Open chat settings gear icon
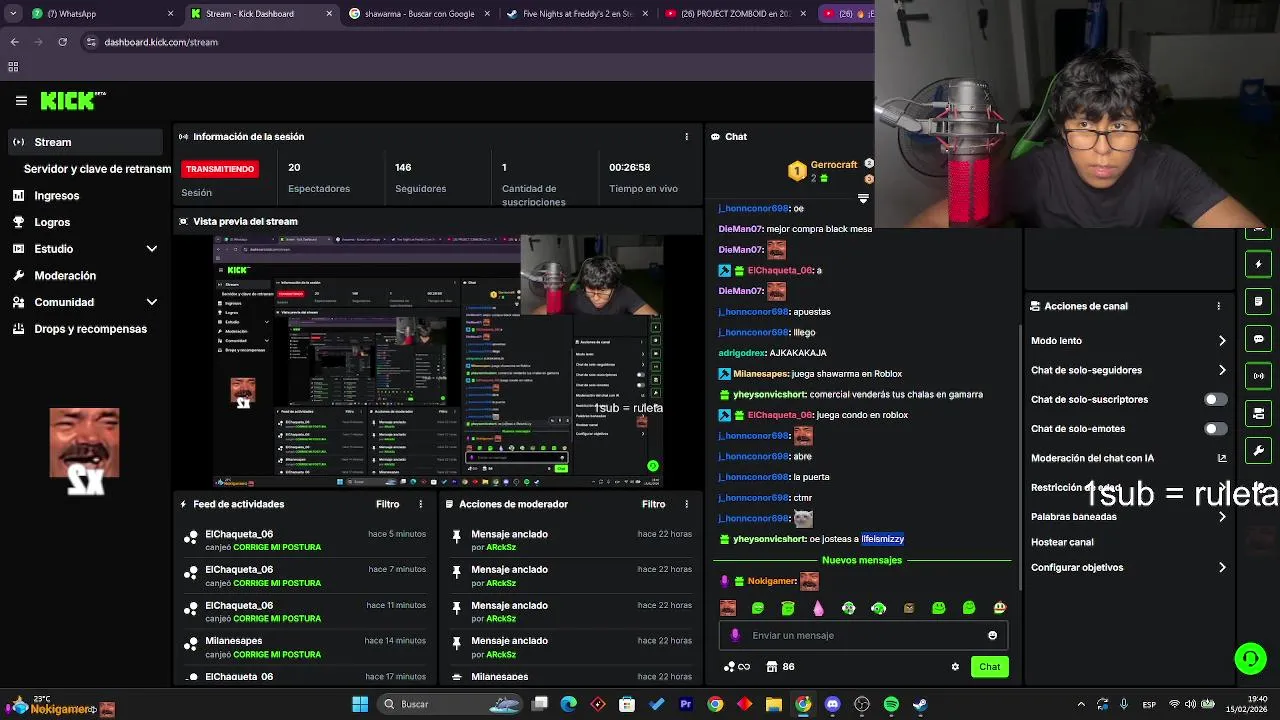 click(x=955, y=667)
